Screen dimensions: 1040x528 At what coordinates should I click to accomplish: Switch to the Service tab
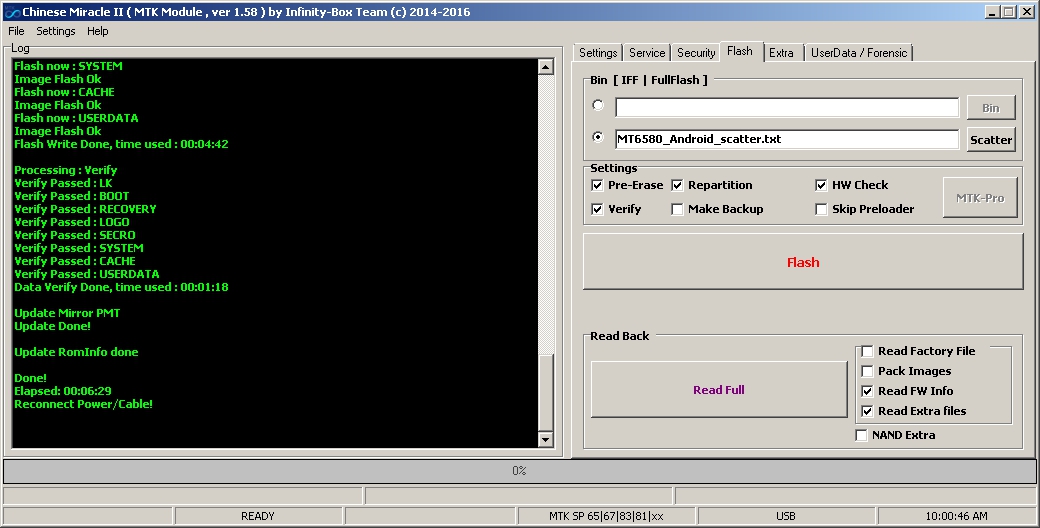647,53
